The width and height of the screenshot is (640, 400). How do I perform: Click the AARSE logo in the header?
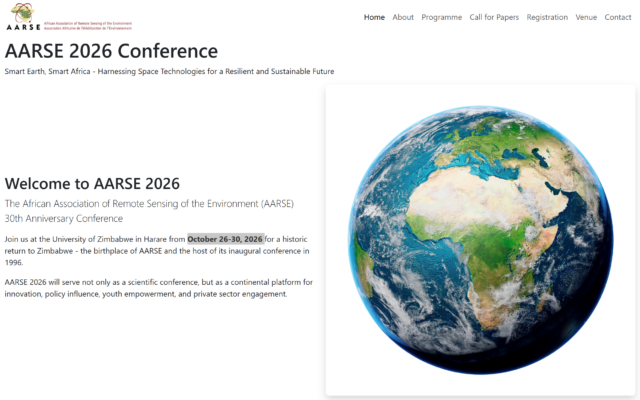coord(23,17)
